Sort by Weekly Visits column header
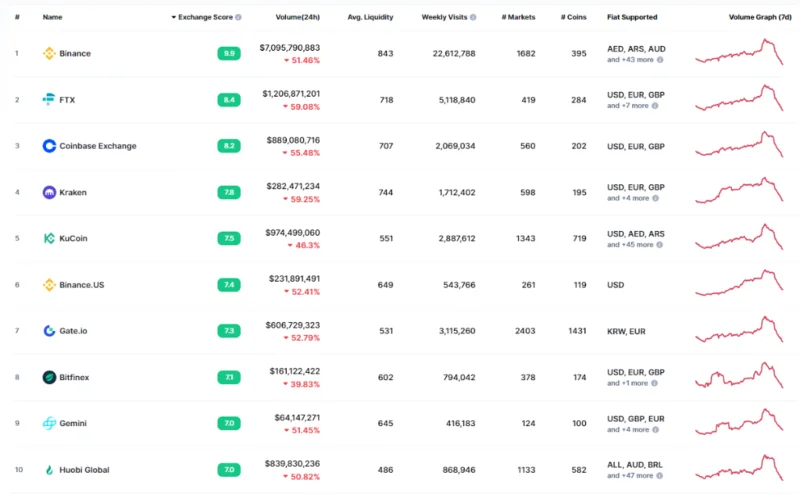Screen dimensions: 800x494 point(444,17)
